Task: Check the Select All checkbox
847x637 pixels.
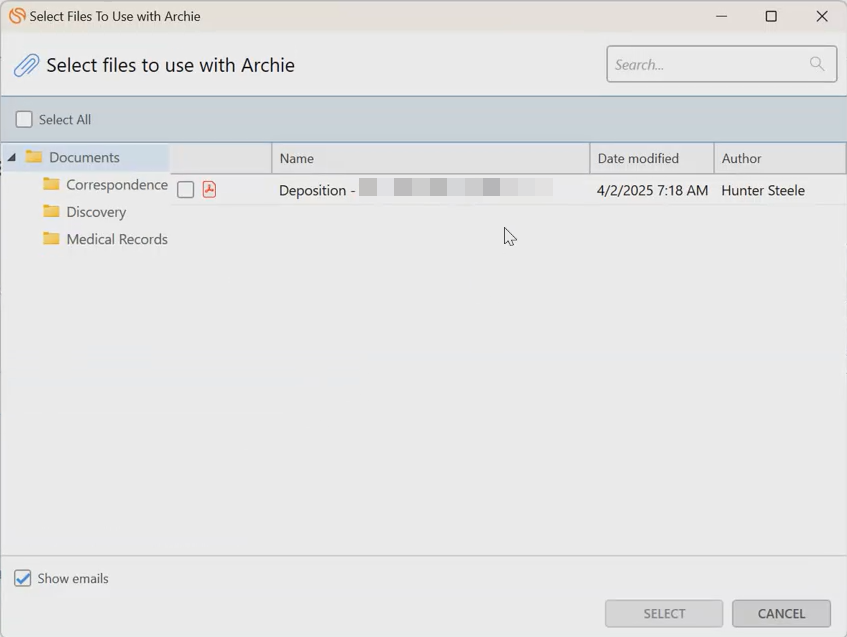Action: pyautogui.click(x=24, y=119)
